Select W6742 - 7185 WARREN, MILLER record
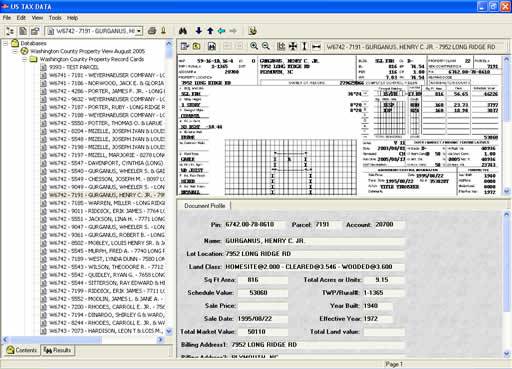Image resolution: width=512 pixels, height=369 pixels. (x=107, y=203)
